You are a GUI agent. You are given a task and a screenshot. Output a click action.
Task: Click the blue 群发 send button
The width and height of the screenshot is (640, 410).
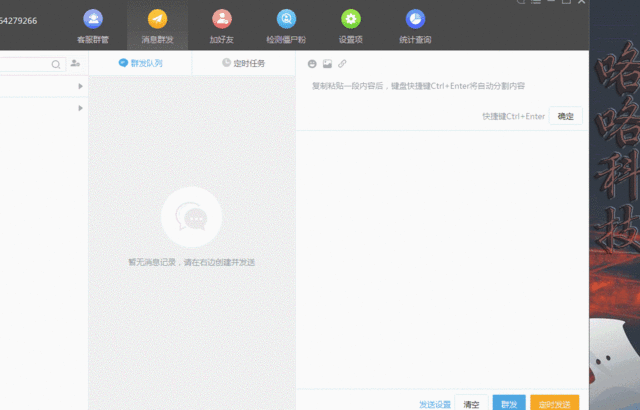click(x=509, y=404)
